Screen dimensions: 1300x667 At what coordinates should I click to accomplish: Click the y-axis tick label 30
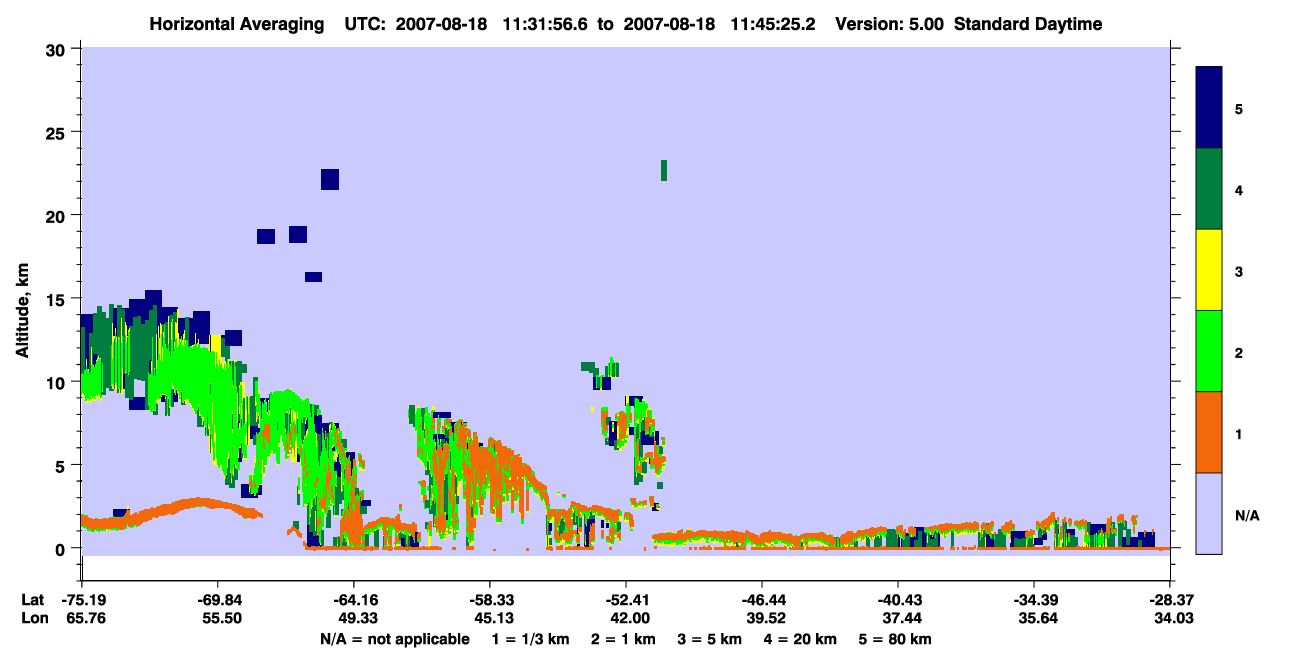pyautogui.click(x=56, y=49)
